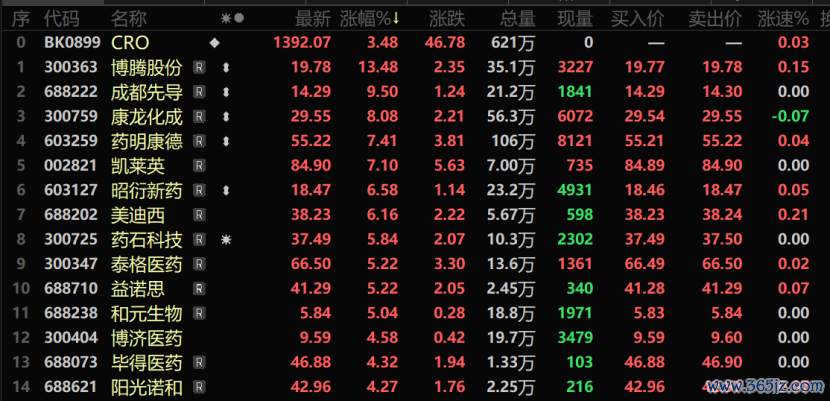
Task: Click the up-down arrow marker on 药明康德 row
Action: pos(226,141)
